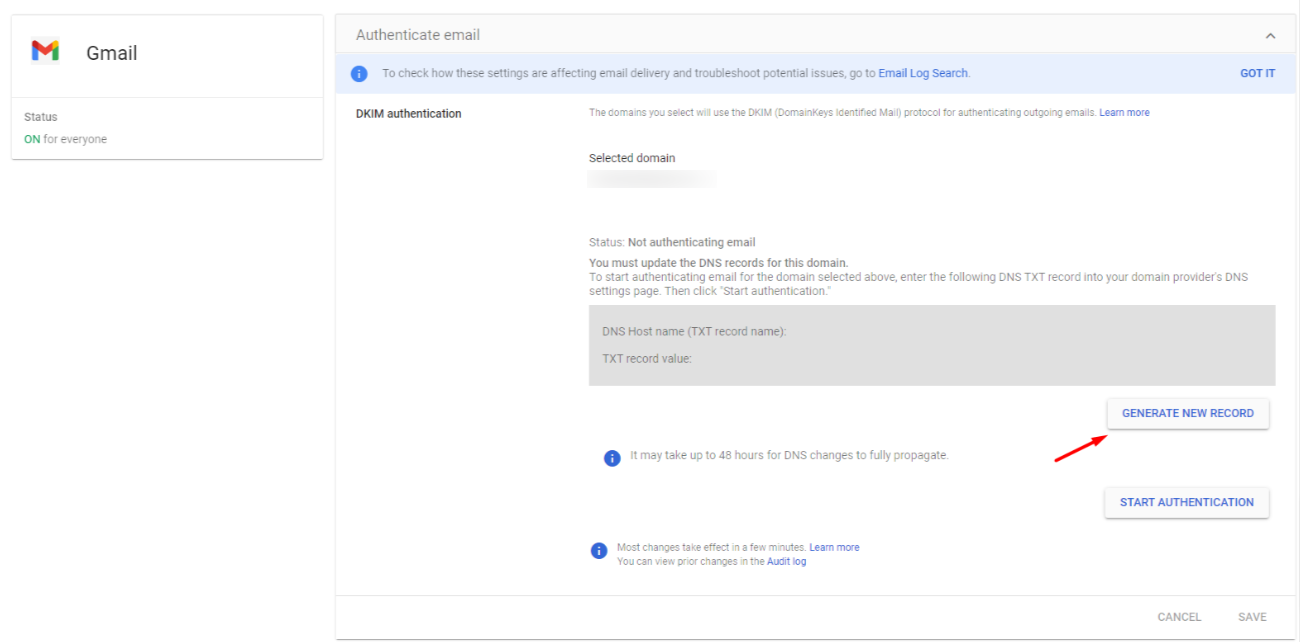The width and height of the screenshot is (1300, 642).
Task: Dismiss the banner with GOT IT
Action: (x=1257, y=73)
